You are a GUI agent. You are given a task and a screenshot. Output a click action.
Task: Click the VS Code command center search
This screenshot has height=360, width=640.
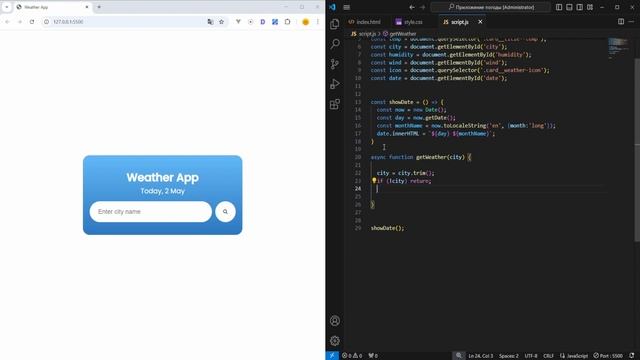(491, 7)
